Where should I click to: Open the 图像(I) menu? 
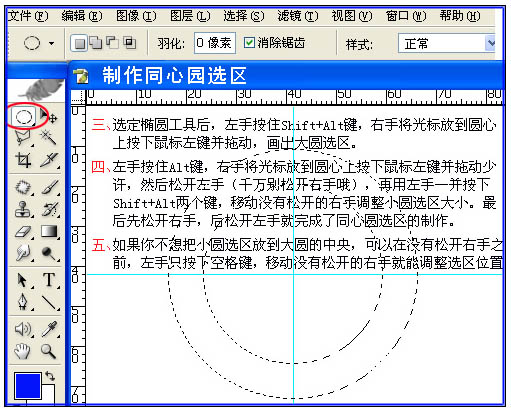(x=136, y=16)
